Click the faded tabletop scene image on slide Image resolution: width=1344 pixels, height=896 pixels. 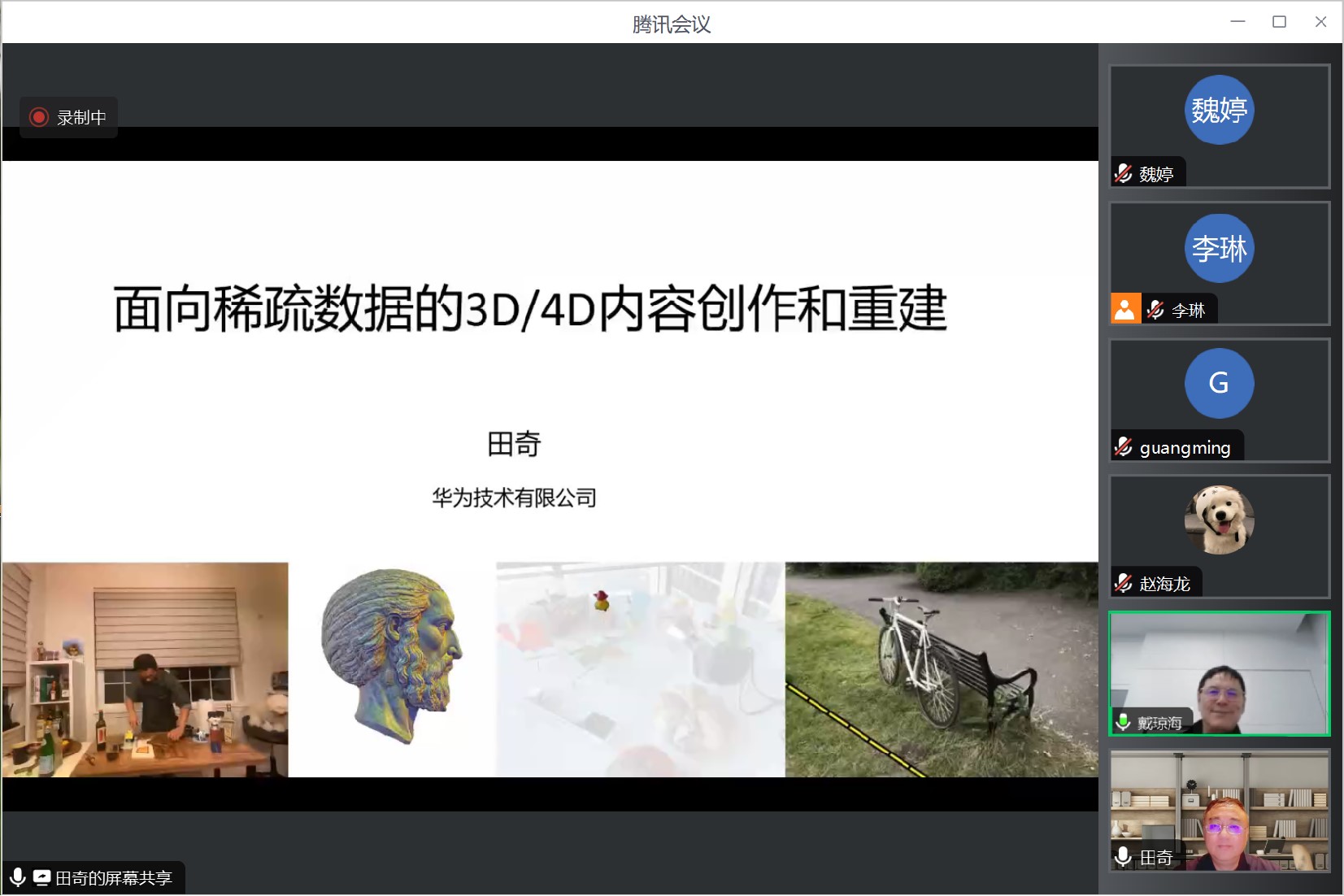(640, 669)
